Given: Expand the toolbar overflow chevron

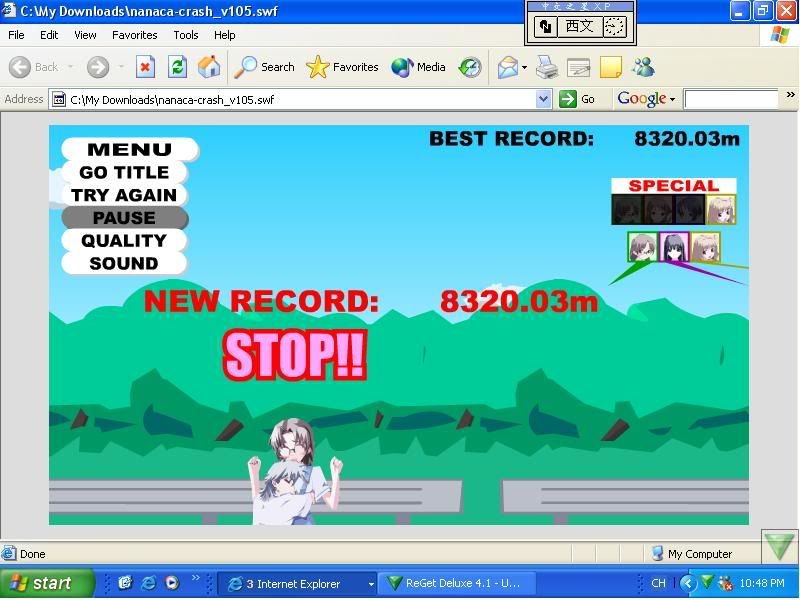Looking at the screenshot, I should click(790, 95).
